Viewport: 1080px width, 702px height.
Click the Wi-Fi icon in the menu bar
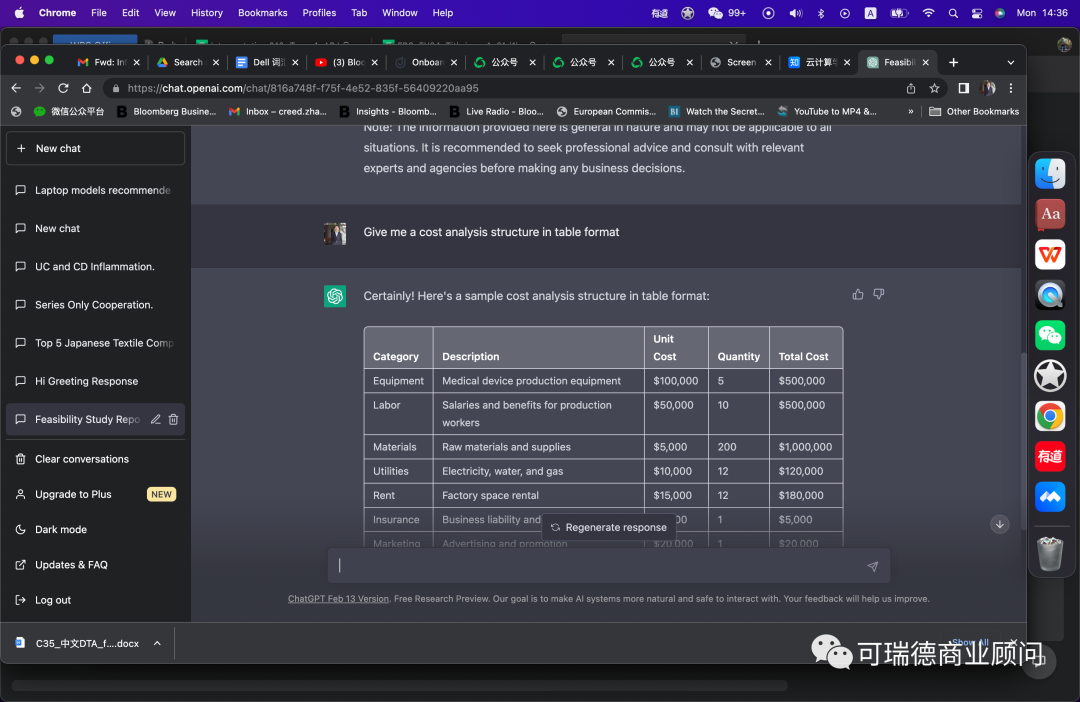coord(928,13)
